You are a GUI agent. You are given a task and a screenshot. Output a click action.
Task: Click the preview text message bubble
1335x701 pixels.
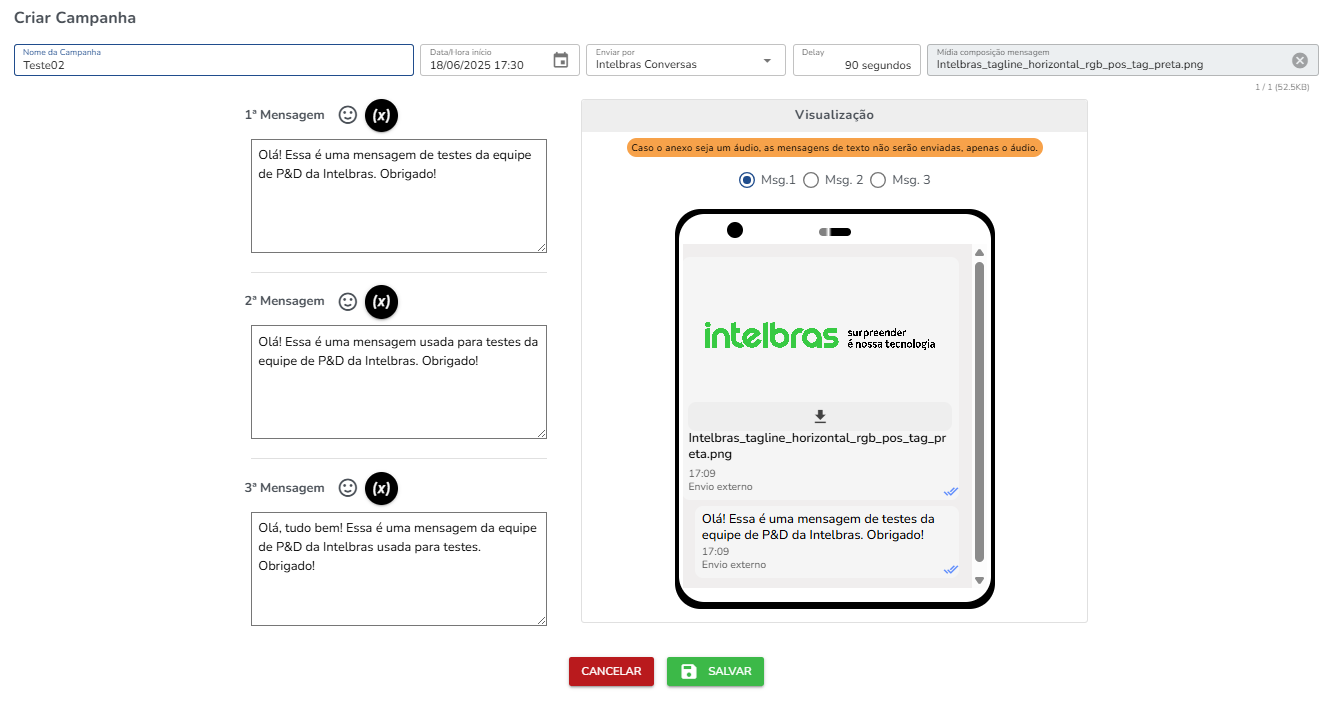click(x=827, y=541)
